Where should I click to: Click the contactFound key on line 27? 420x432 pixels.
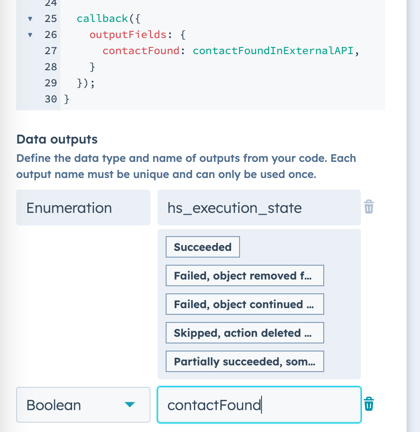point(141,51)
